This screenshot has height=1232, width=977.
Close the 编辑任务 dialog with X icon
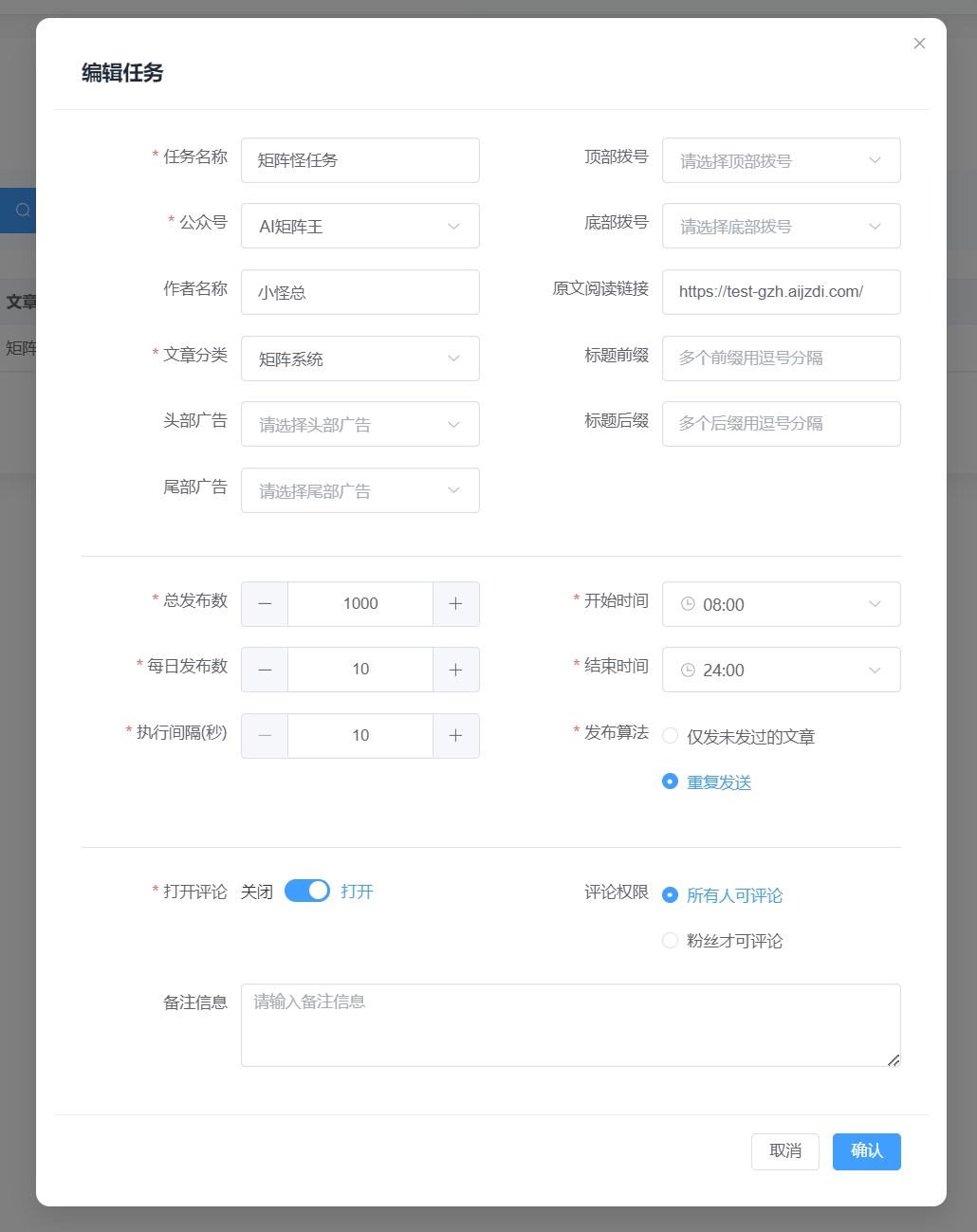(x=919, y=44)
